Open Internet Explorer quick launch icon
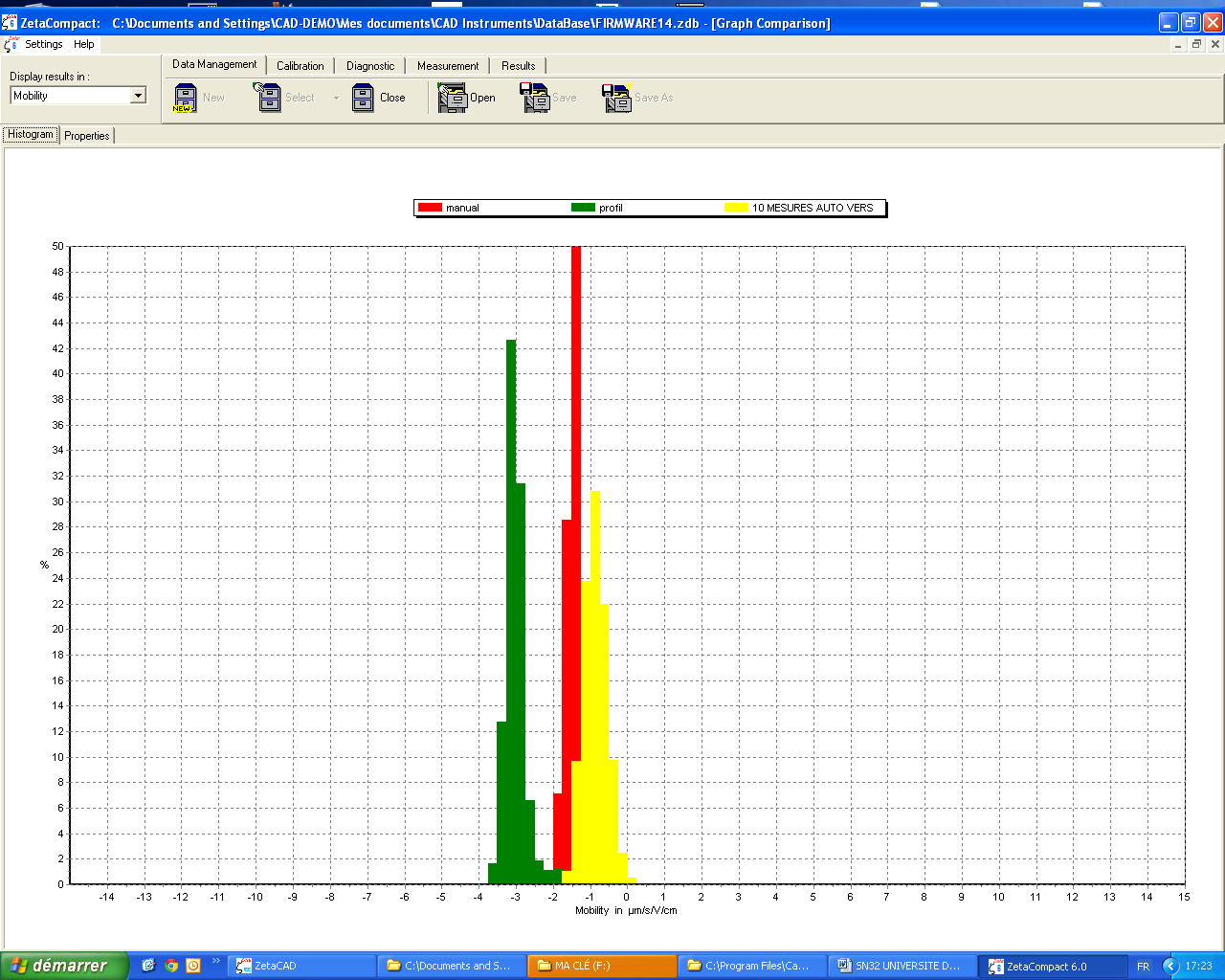 tap(148, 966)
